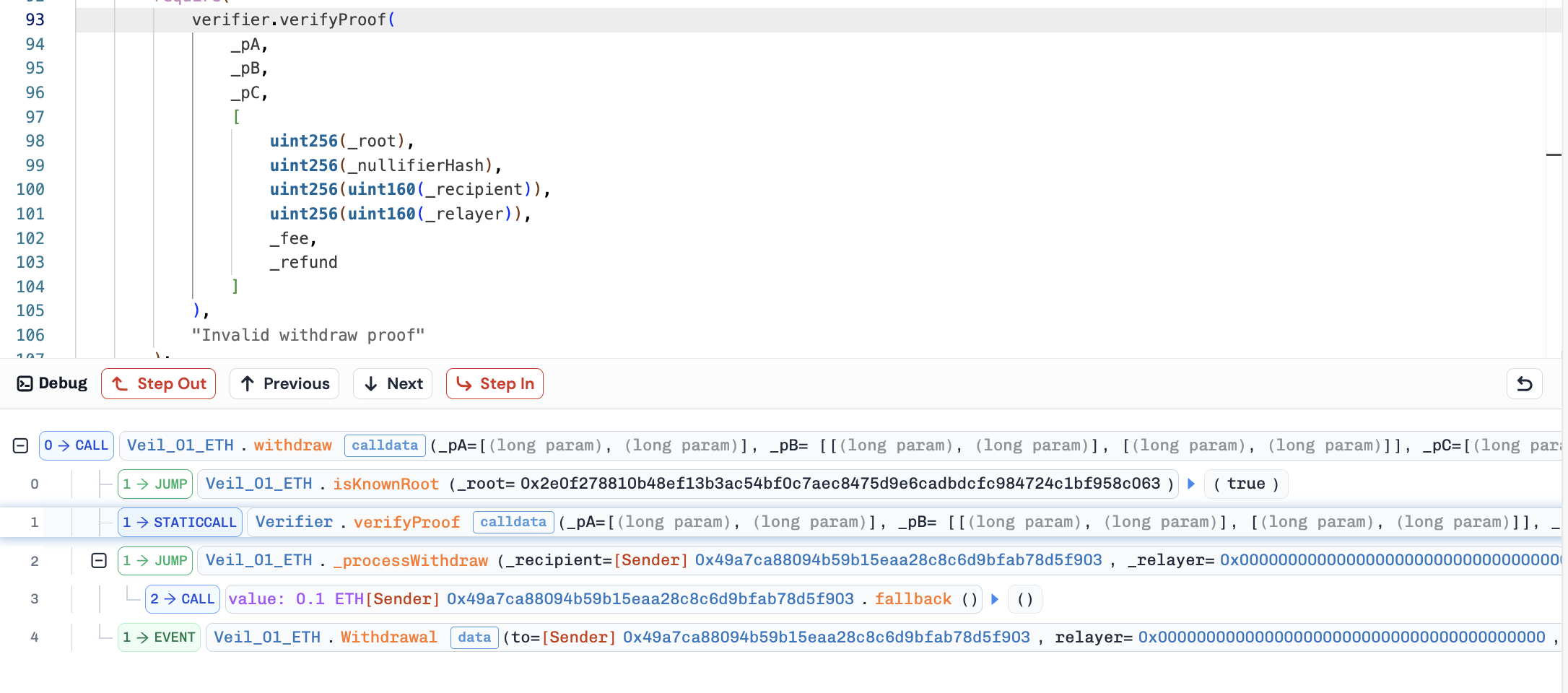Collapse the _processWithdraw call node

99,560
